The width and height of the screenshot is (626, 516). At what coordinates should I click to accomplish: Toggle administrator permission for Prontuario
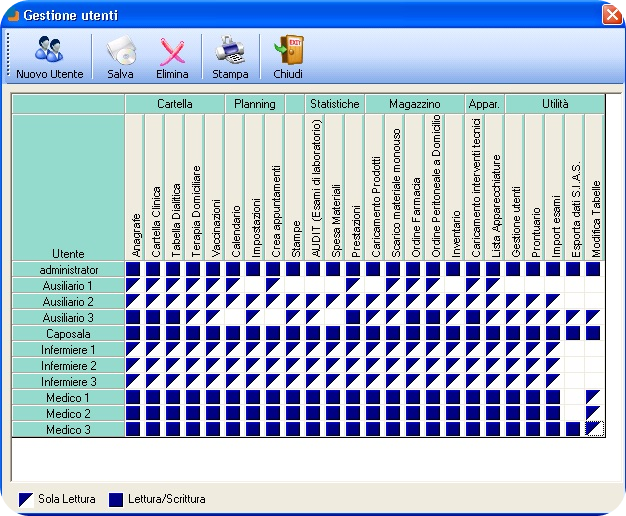coord(533,269)
